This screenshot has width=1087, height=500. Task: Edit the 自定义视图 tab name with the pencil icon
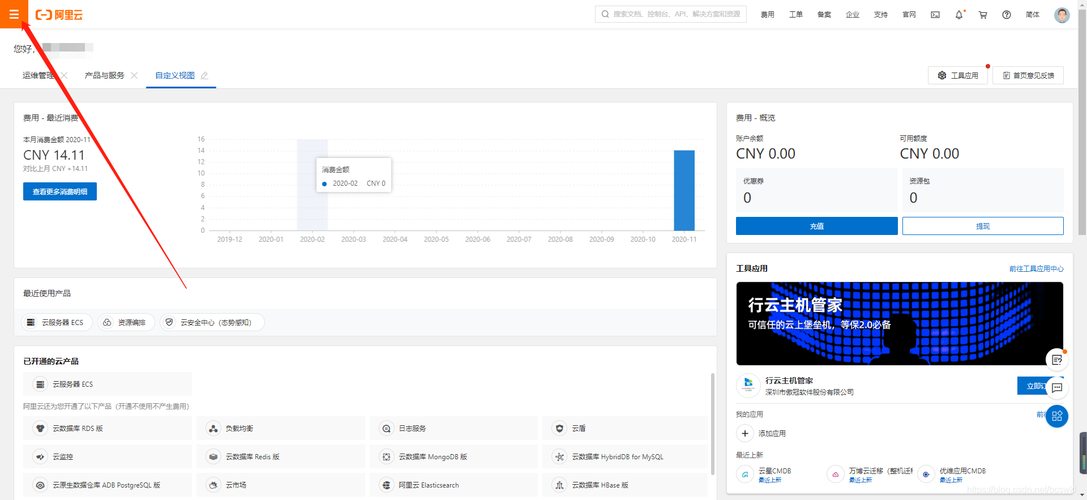pos(204,75)
